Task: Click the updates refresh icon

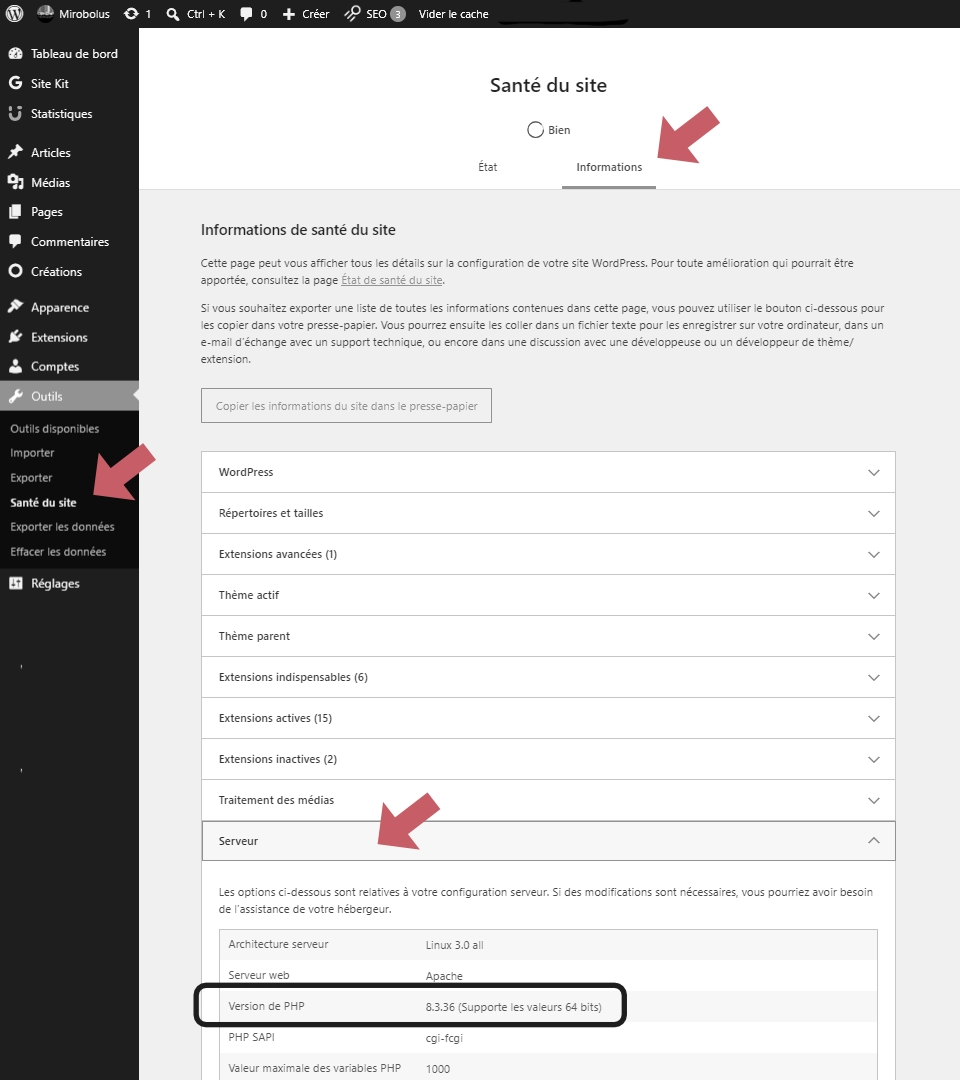Action: (131, 14)
